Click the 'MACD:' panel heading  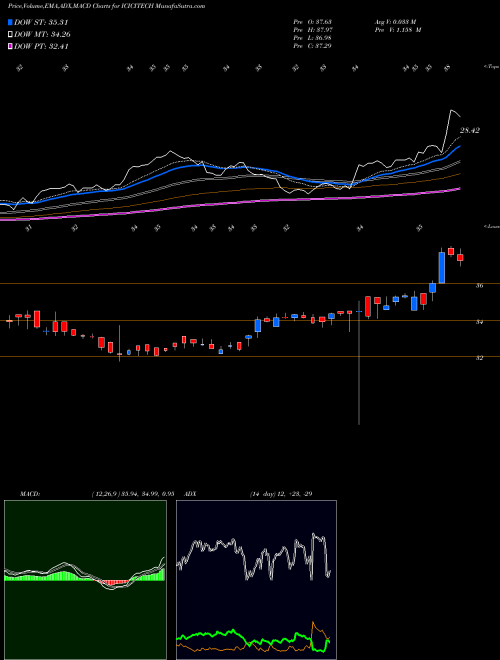click(29, 494)
